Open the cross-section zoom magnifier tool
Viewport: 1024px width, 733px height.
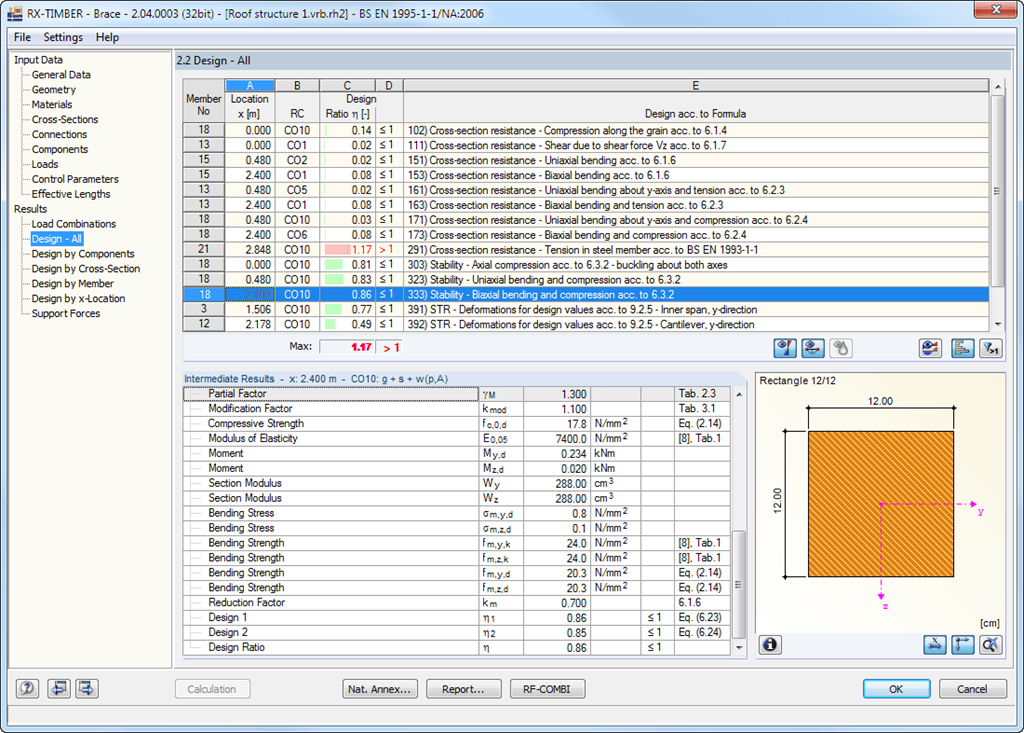point(993,645)
